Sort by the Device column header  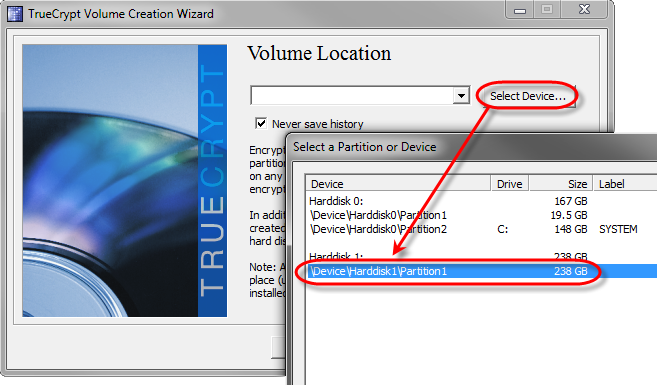398,184
